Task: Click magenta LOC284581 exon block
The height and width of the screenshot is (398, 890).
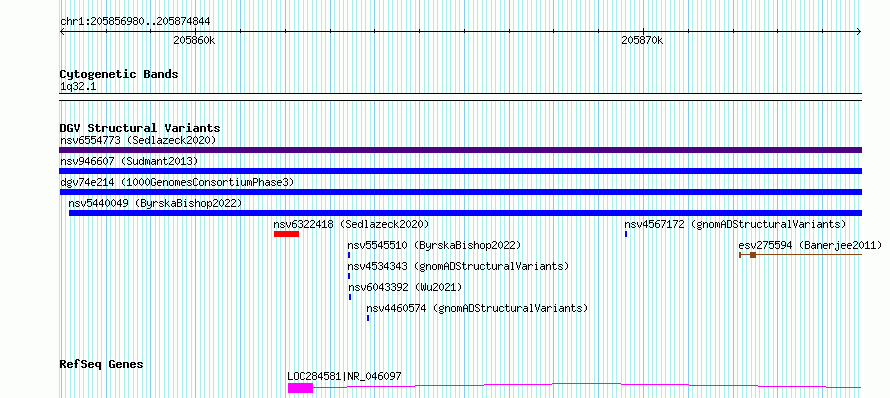Action: point(300,388)
